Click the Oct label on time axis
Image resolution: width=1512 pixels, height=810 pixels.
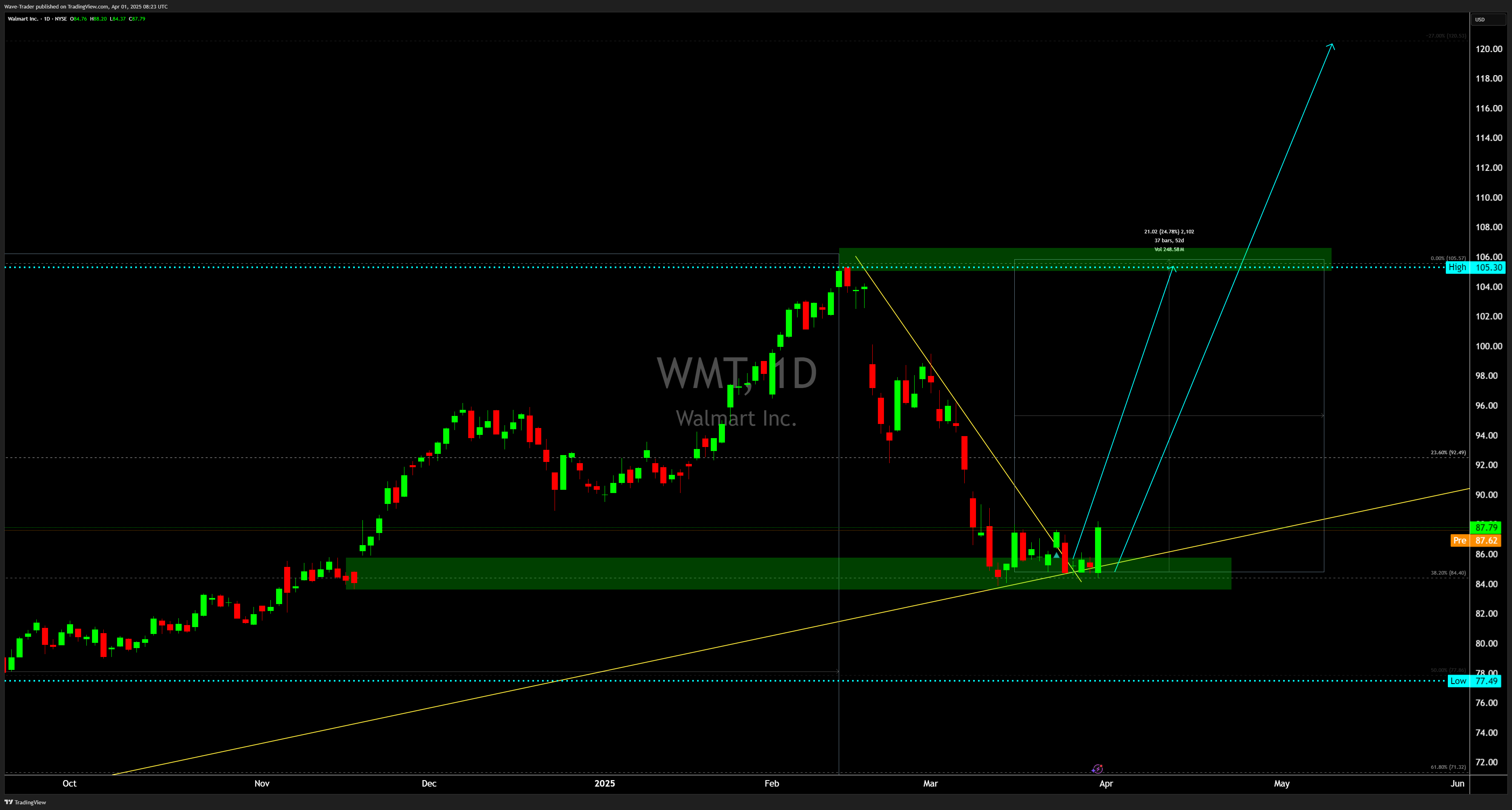69,783
